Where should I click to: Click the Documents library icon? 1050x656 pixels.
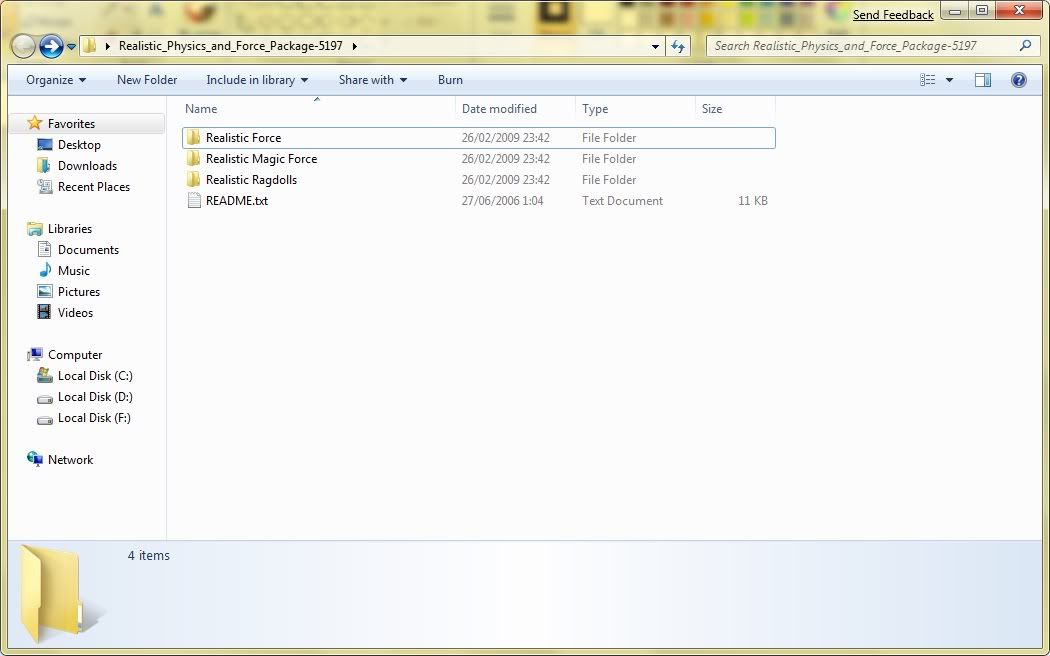coord(45,250)
